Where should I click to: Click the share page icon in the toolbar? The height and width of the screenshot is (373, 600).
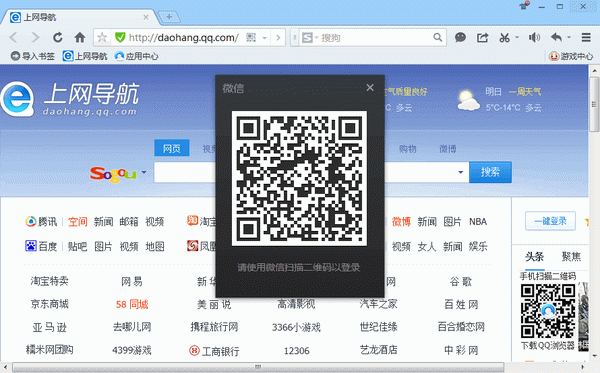point(482,37)
